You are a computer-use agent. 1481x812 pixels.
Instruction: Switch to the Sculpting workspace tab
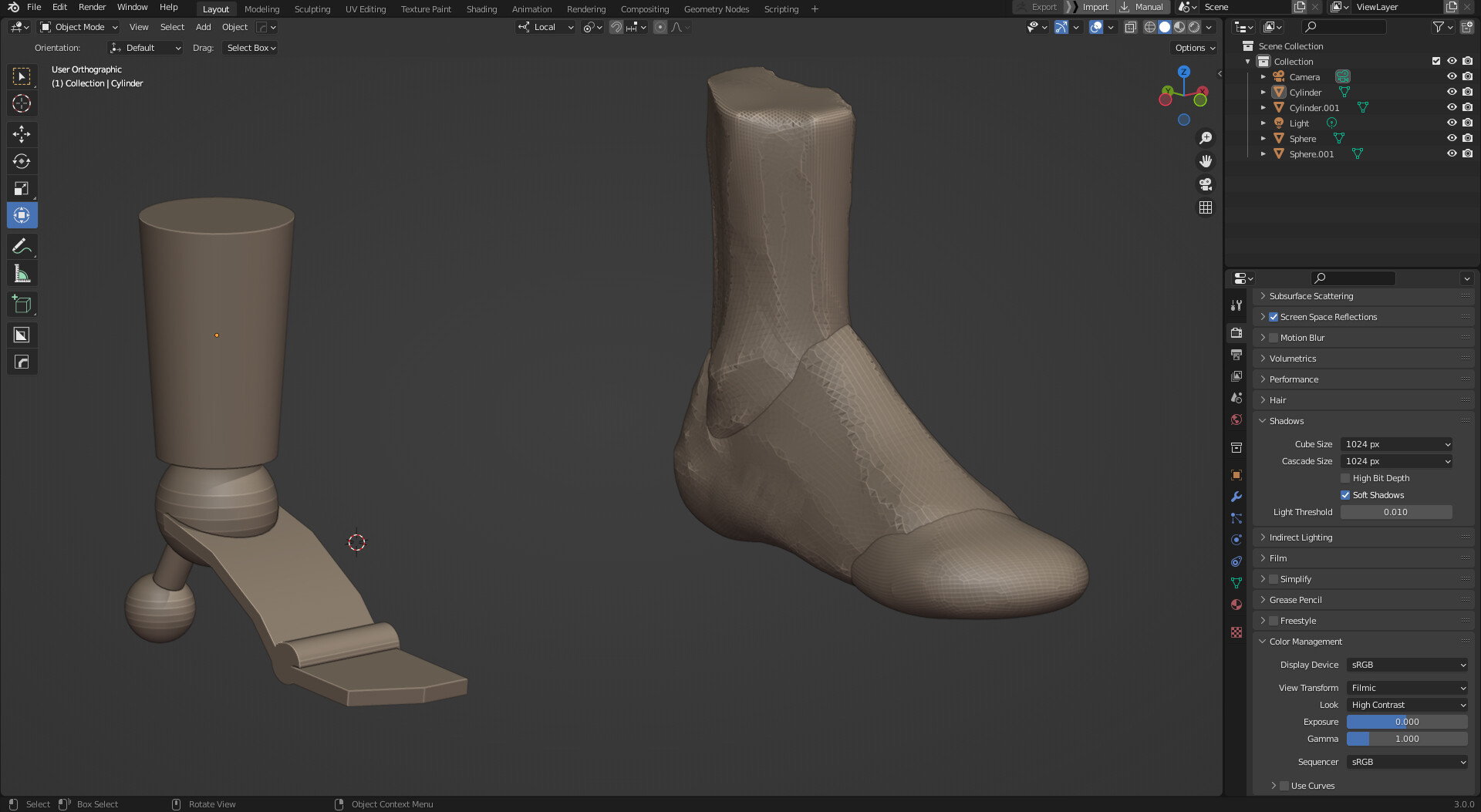312,8
